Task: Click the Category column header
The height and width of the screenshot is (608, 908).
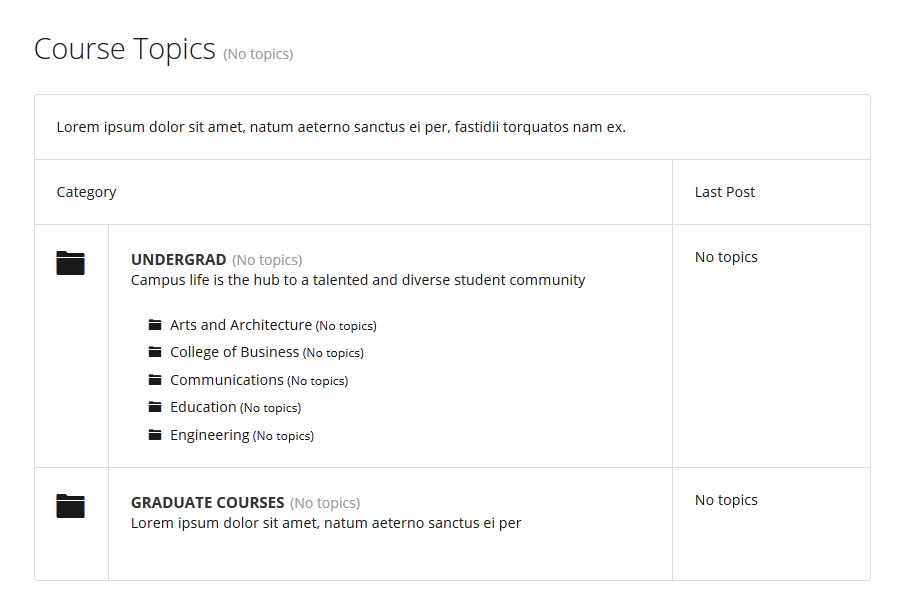Action: click(x=86, y=192)
